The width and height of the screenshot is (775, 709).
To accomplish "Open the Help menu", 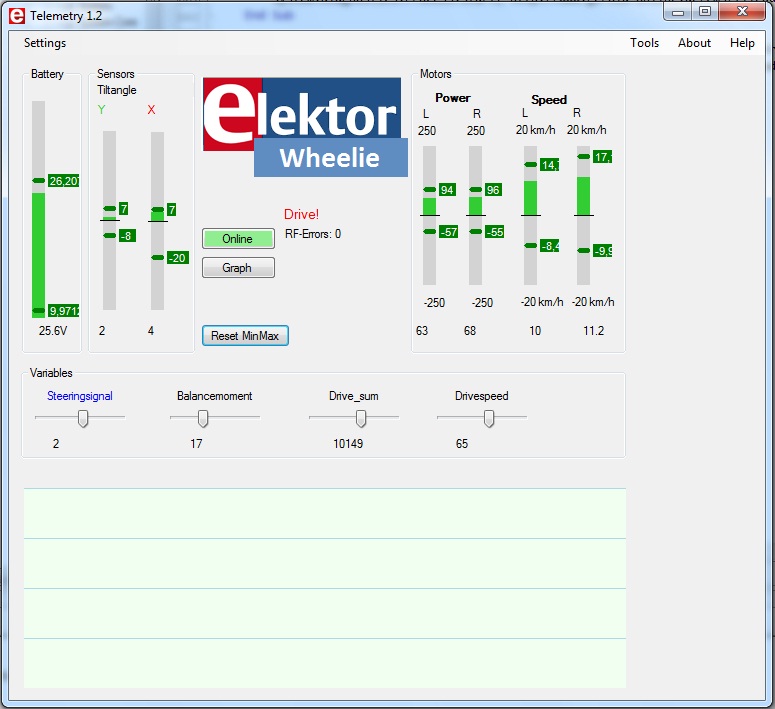I will pos(742,43).
